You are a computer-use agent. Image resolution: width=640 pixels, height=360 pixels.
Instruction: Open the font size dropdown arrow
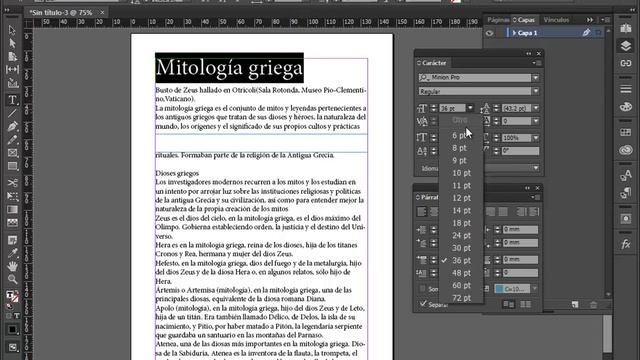click(470, 108)
